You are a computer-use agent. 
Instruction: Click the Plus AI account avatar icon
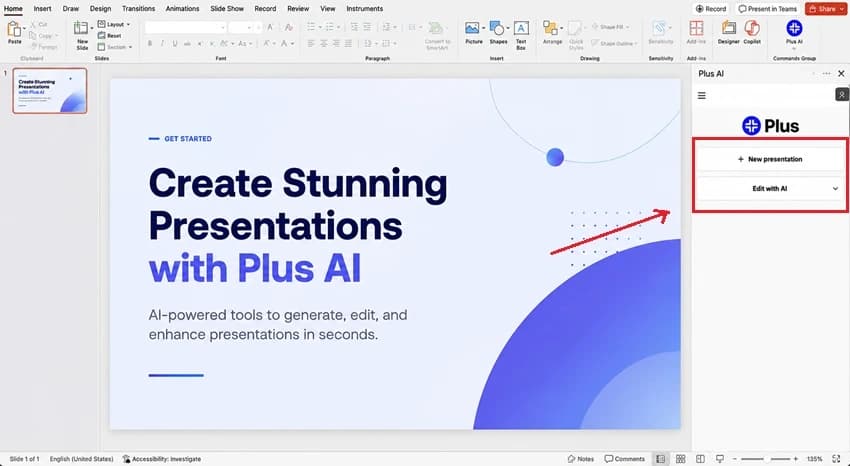click(x=841, y=95)
